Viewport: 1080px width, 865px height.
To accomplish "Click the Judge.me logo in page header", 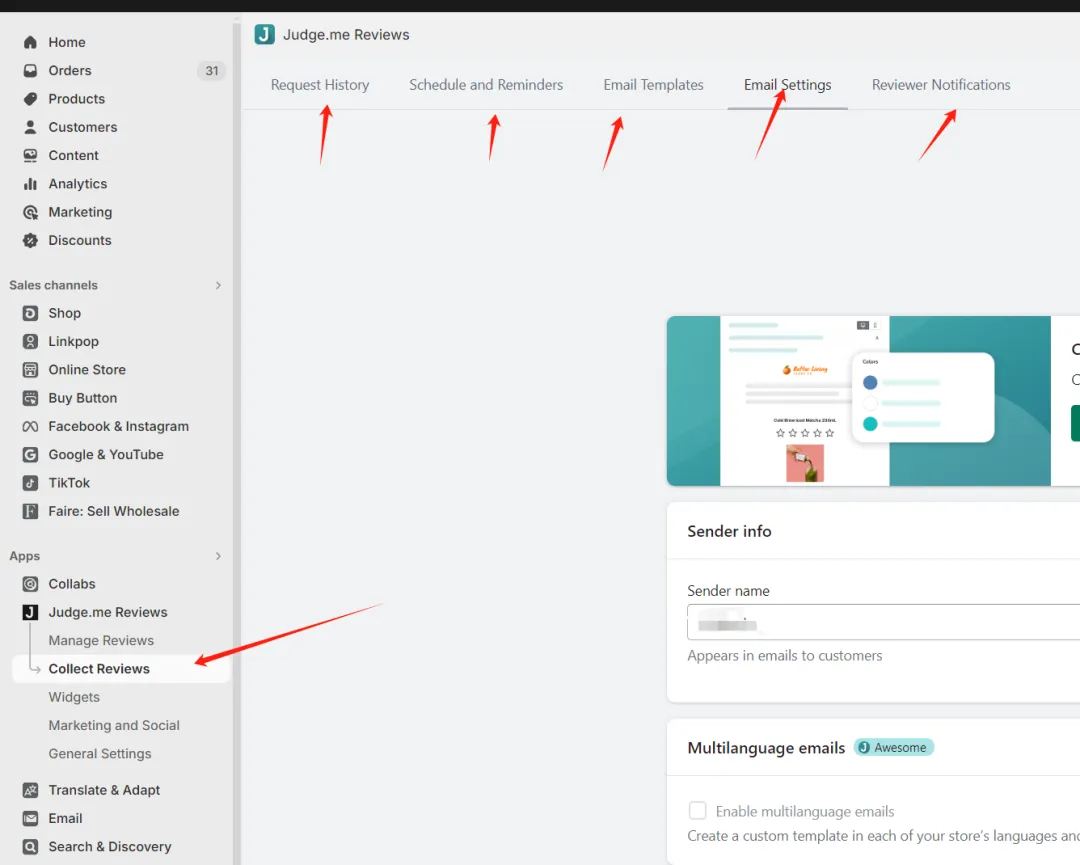I will pos(264,34).
